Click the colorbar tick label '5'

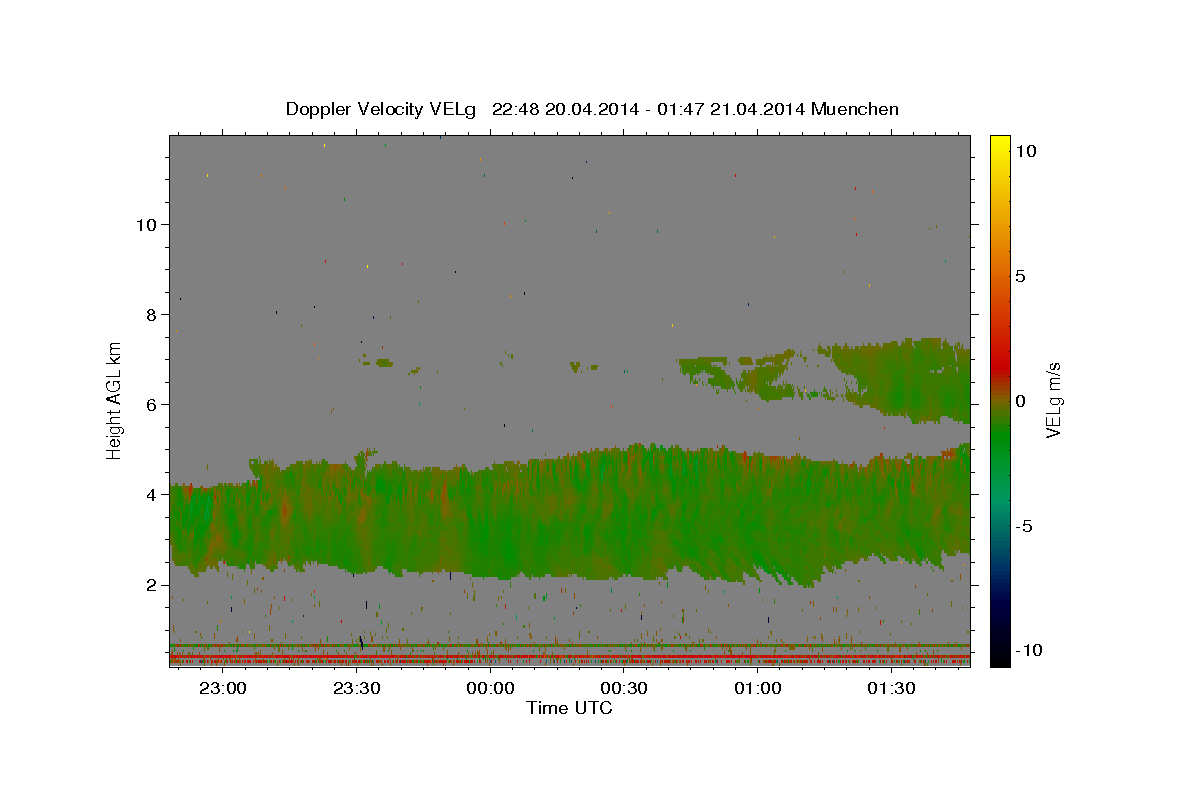[x=1020, y=276]
